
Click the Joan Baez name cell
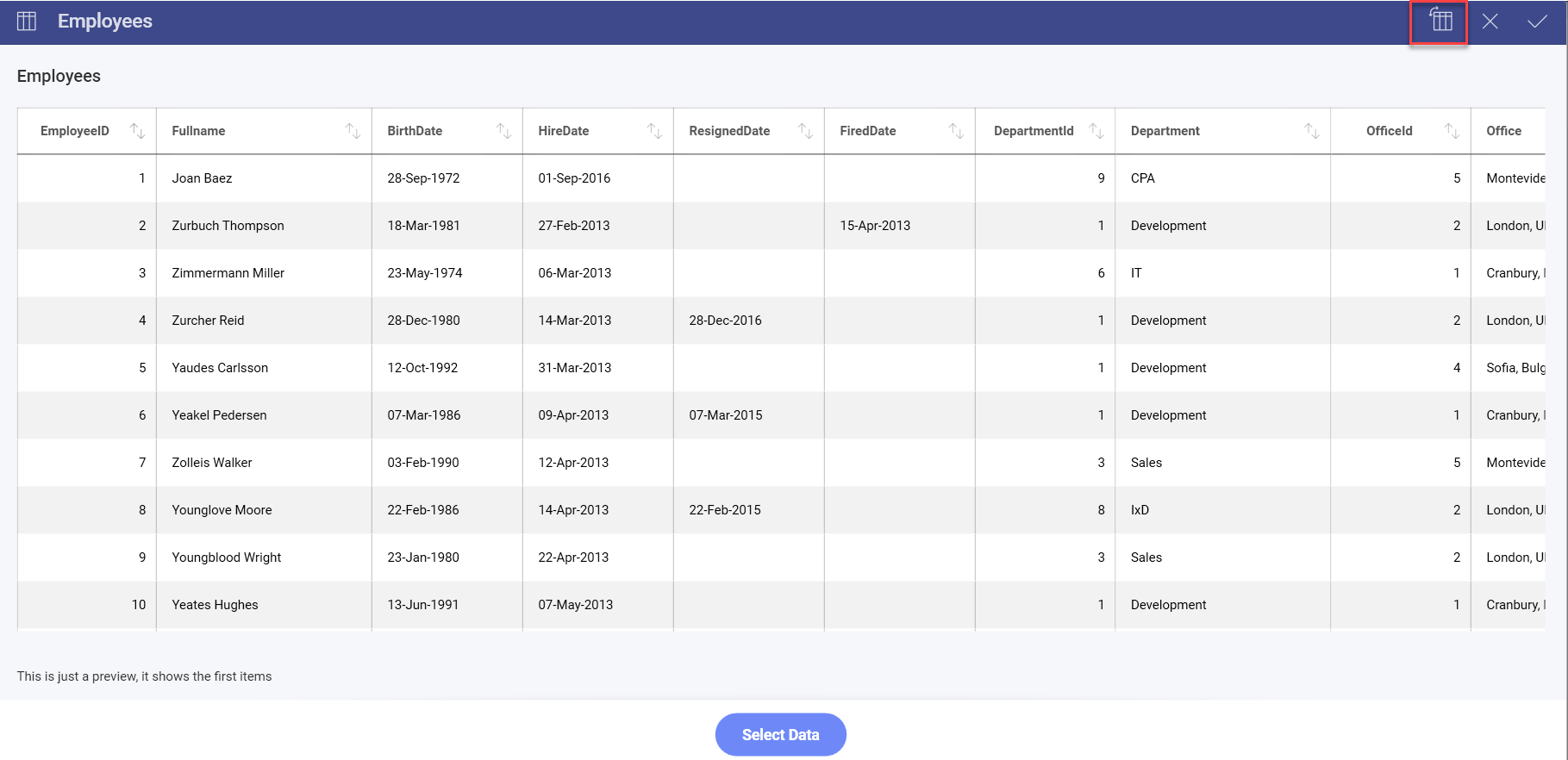click(264, 178)
